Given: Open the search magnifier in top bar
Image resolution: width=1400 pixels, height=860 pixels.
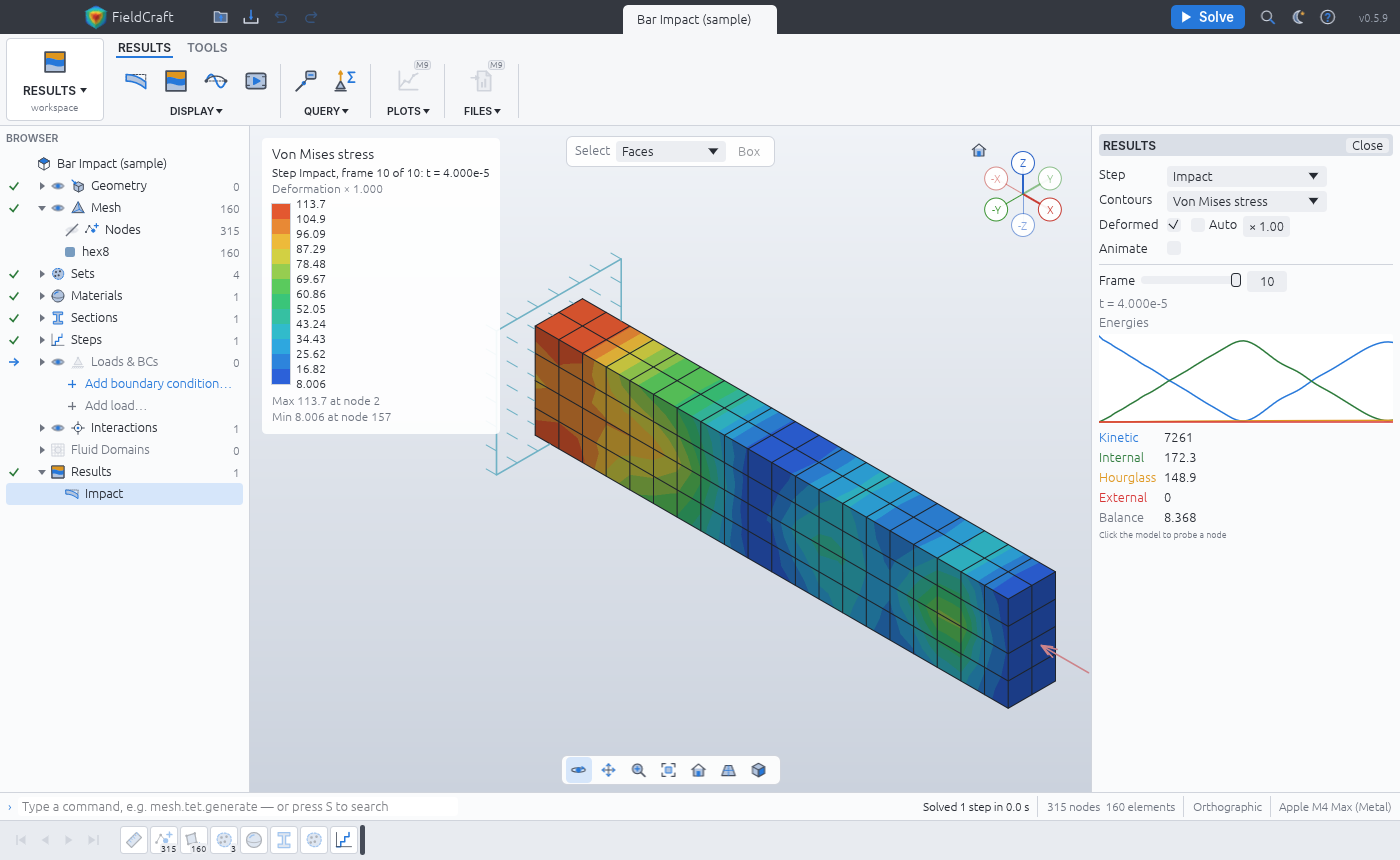Looking at the screenshot, I should coord(1268,17).
